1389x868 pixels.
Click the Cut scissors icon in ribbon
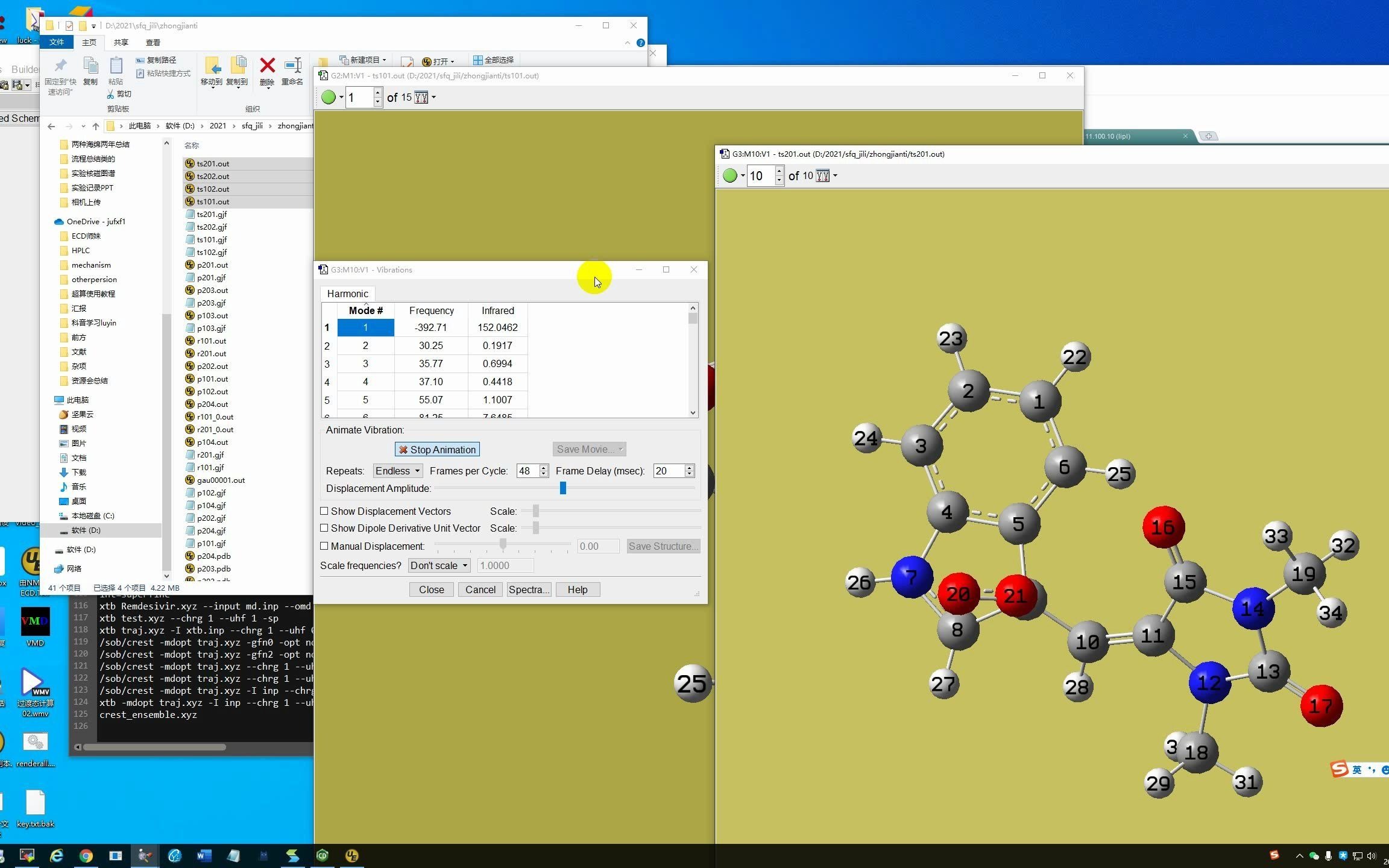(x=110, y=94)
